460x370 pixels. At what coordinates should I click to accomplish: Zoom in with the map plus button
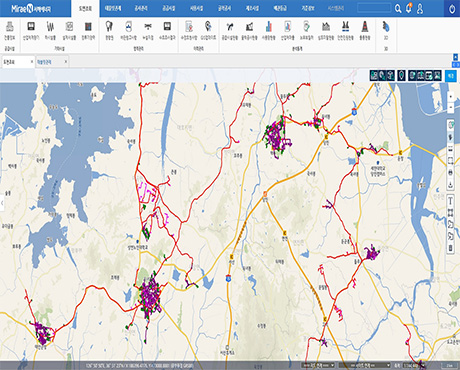tap(451, 97)
